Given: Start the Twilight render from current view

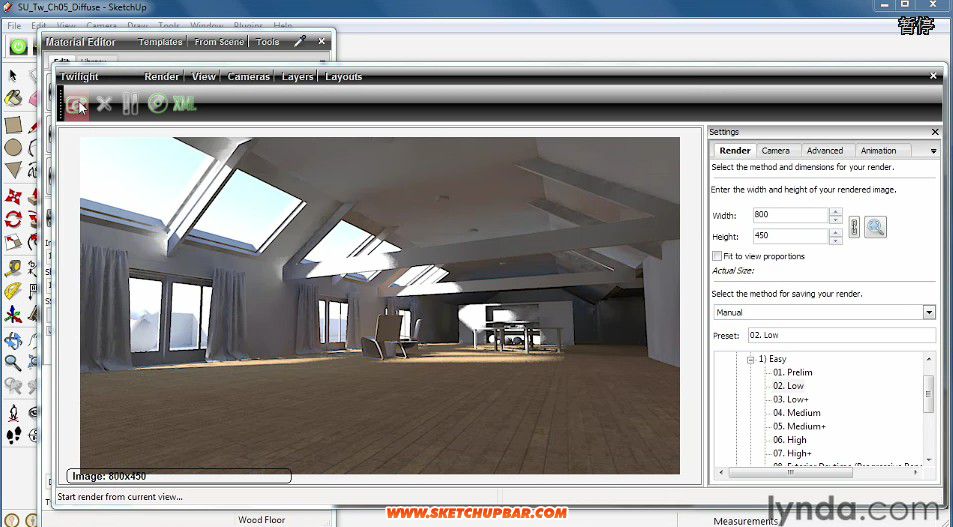Looking at the screenshot, I should pos(77,105).
